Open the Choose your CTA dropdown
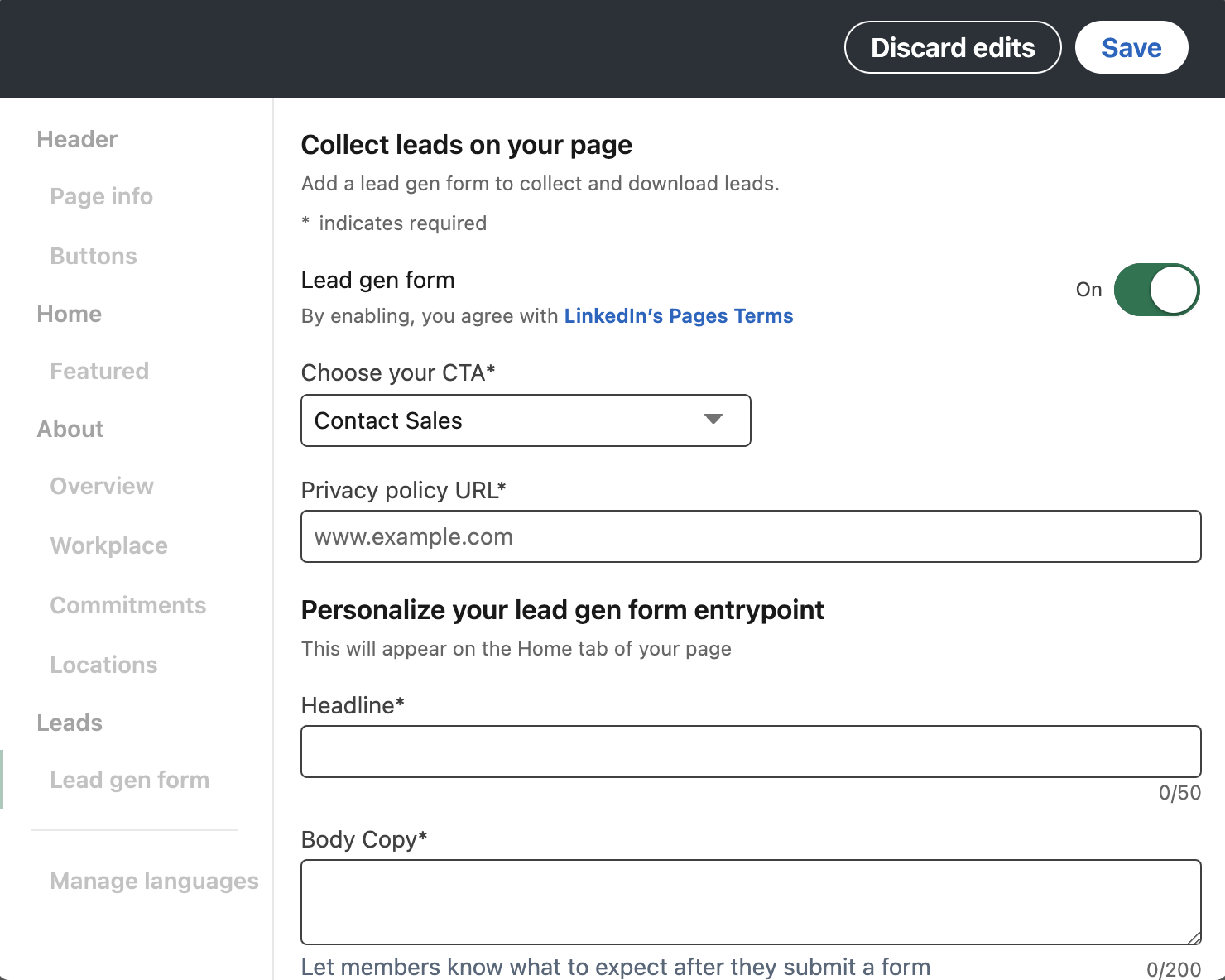The width and height of the screenshot is (1225, 980). 526,420
